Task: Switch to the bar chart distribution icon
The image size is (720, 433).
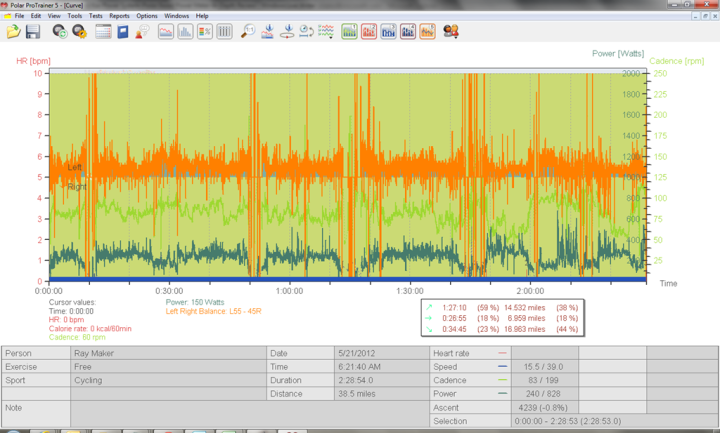Action: [186, 32]
